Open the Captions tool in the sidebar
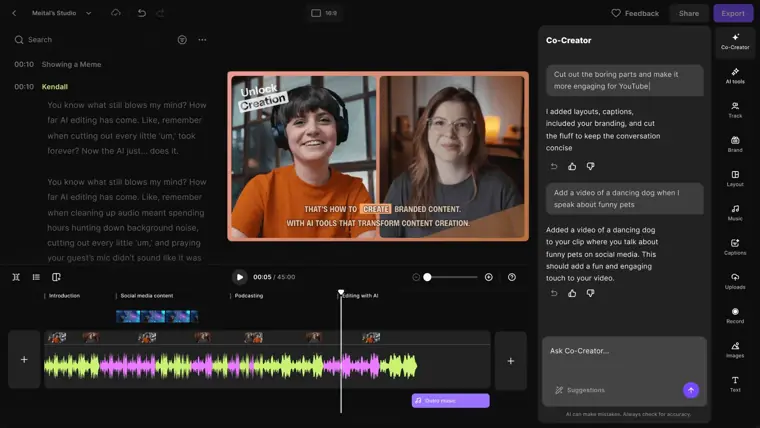This screenshot has height=428, width=760. click(735, 247)
